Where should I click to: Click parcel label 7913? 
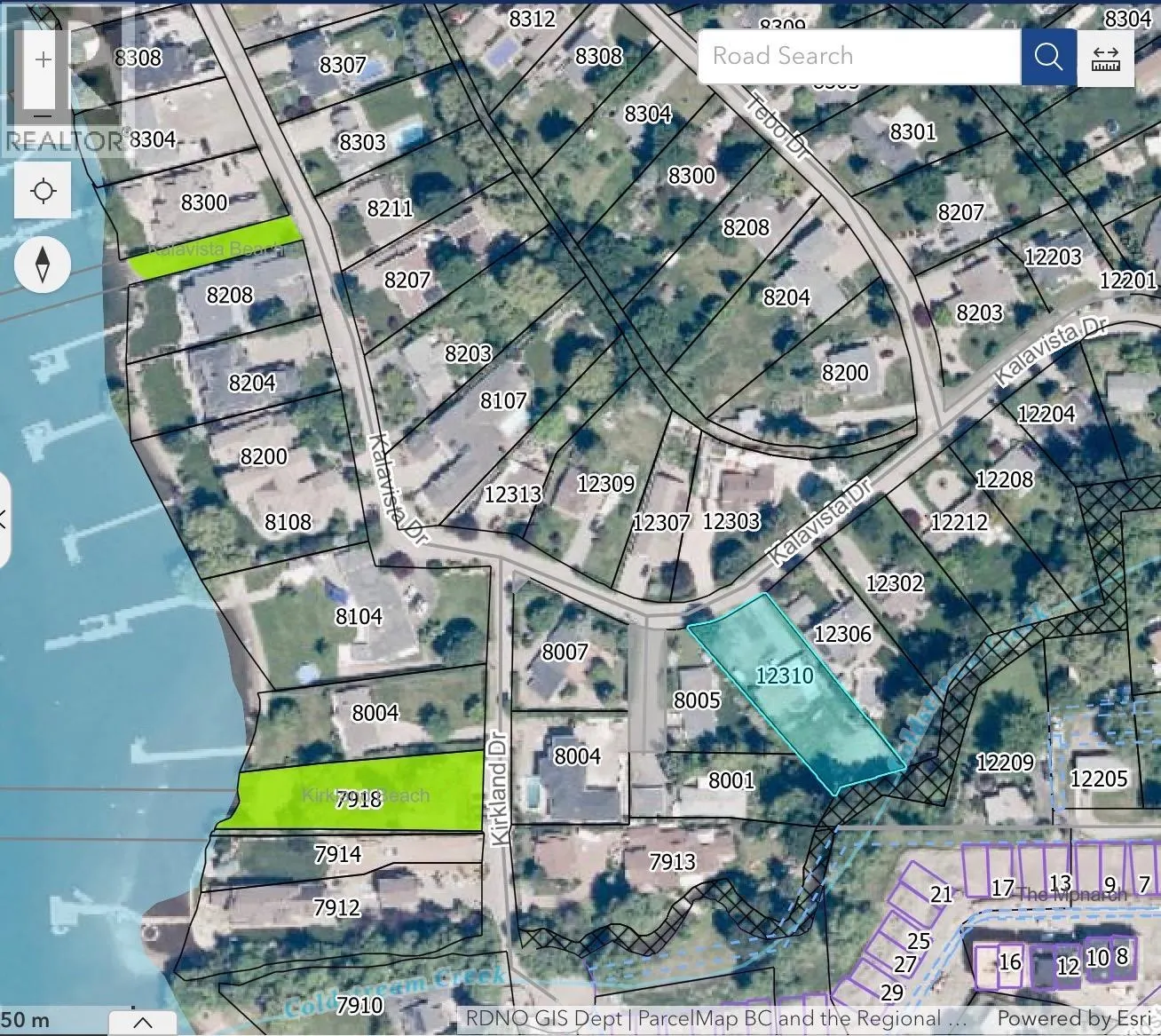pos(672,861)
